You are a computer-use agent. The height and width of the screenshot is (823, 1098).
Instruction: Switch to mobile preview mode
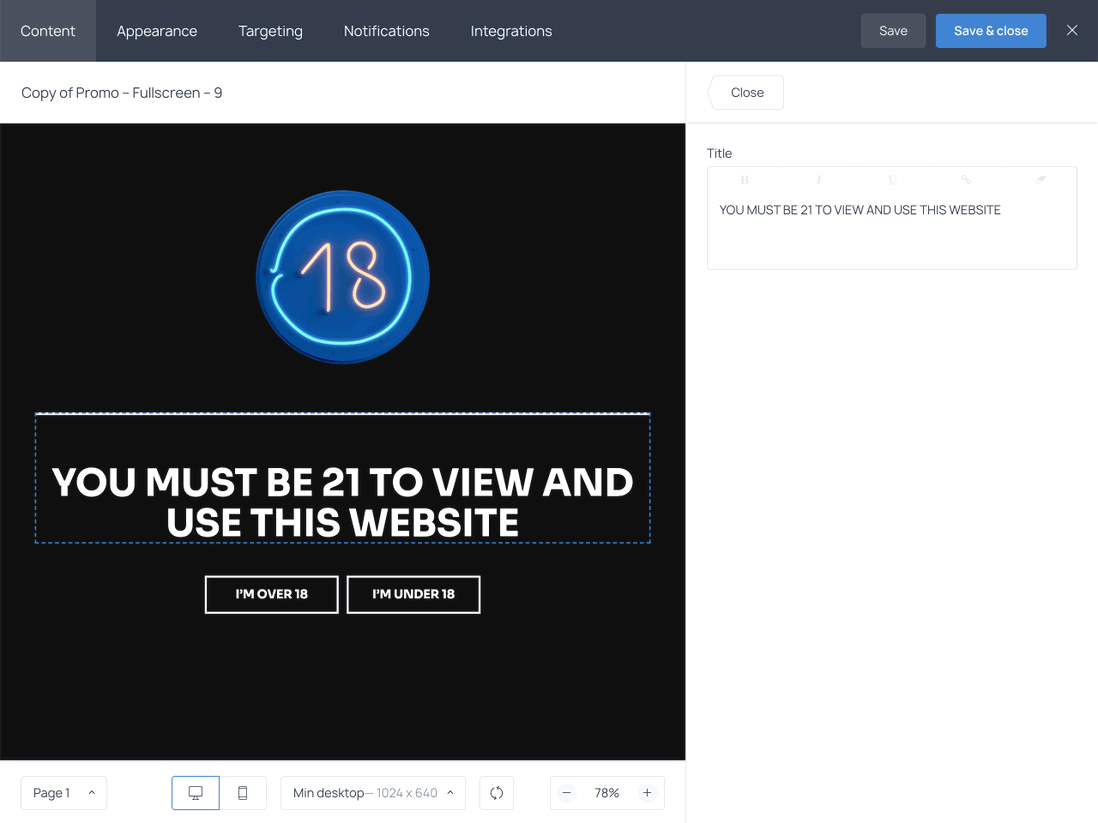click(x=243, y=792)
